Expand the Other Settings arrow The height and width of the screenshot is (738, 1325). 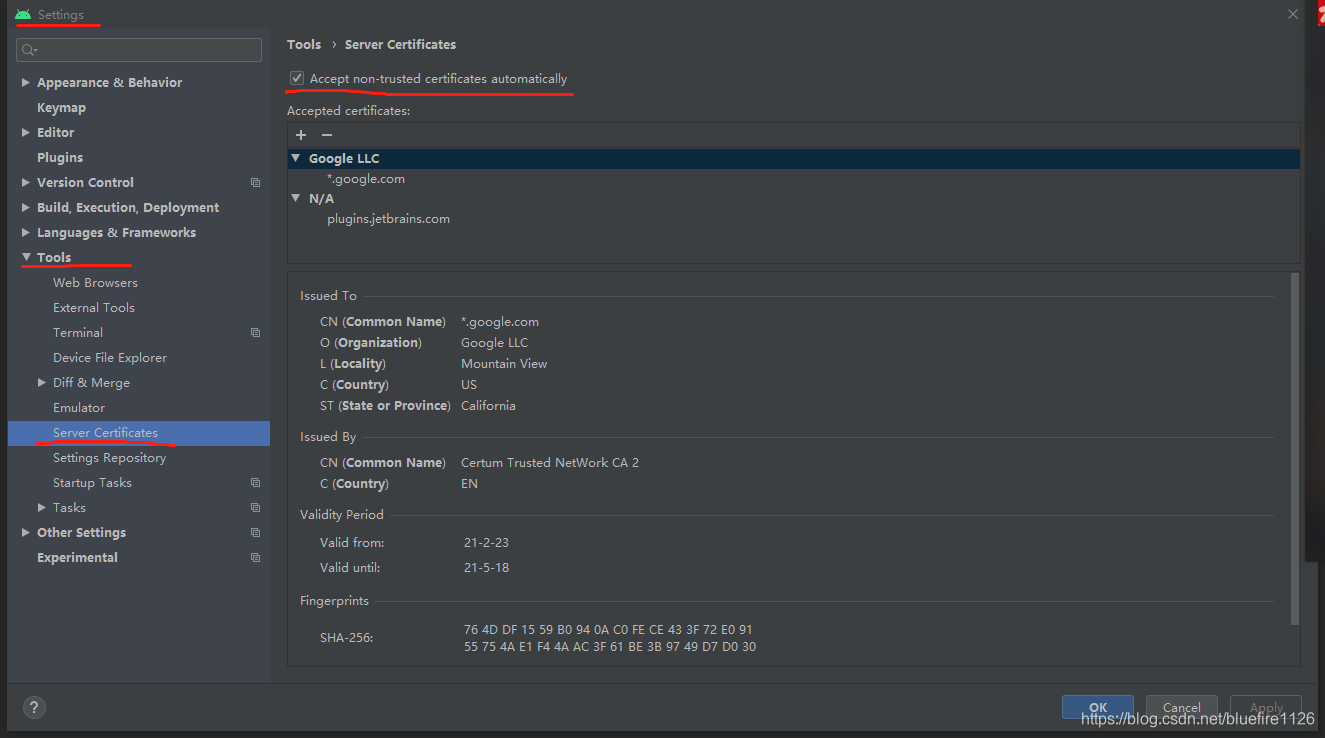pos(26,533)
